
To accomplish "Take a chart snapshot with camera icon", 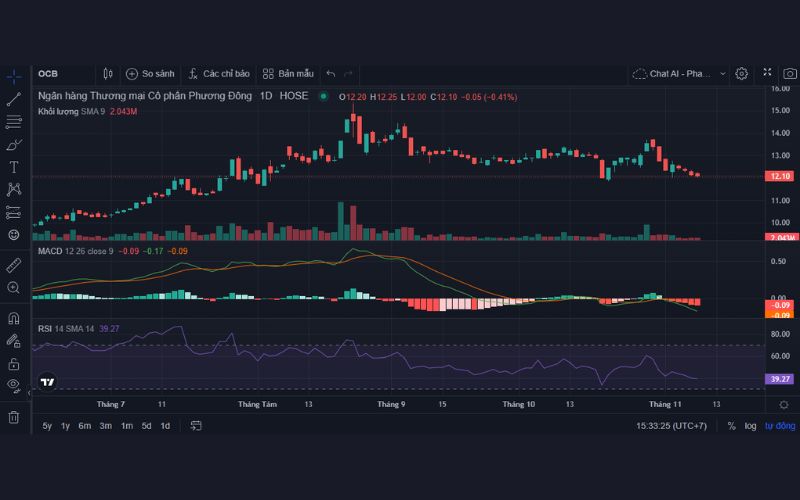I will pyautogui.click(x=790, y=73).
